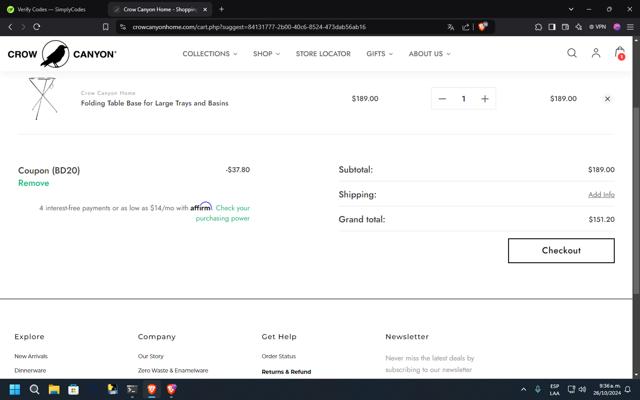
Task: Open the Folding Table Base product thumbnail
Action: (x=42, y=98)
